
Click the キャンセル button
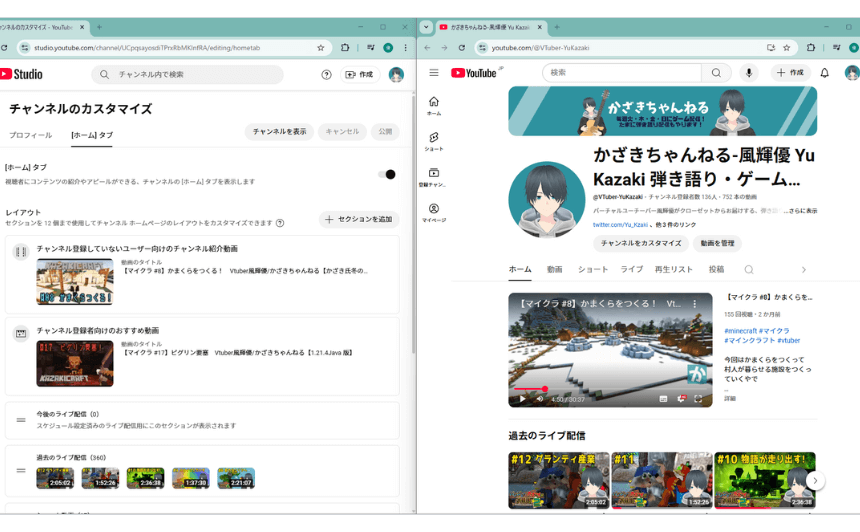[x=342, y=132]
